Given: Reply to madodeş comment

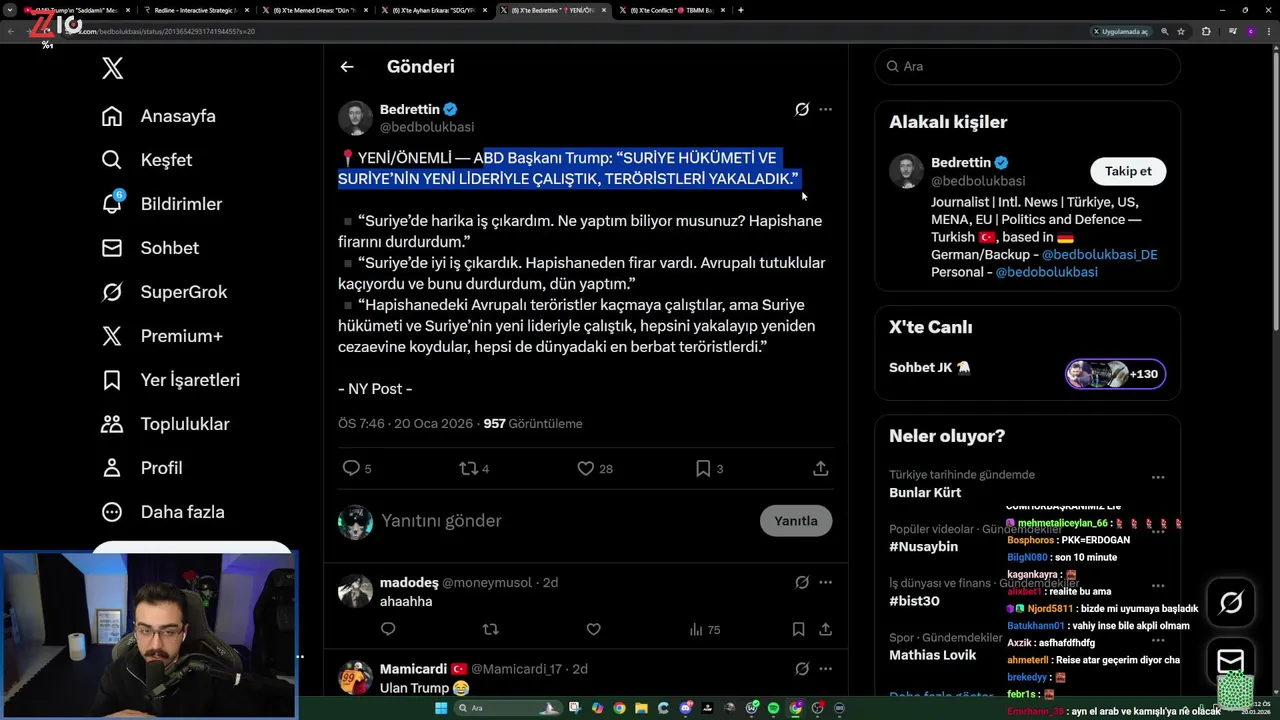Looking at the screenshot, I should (388, 629).
